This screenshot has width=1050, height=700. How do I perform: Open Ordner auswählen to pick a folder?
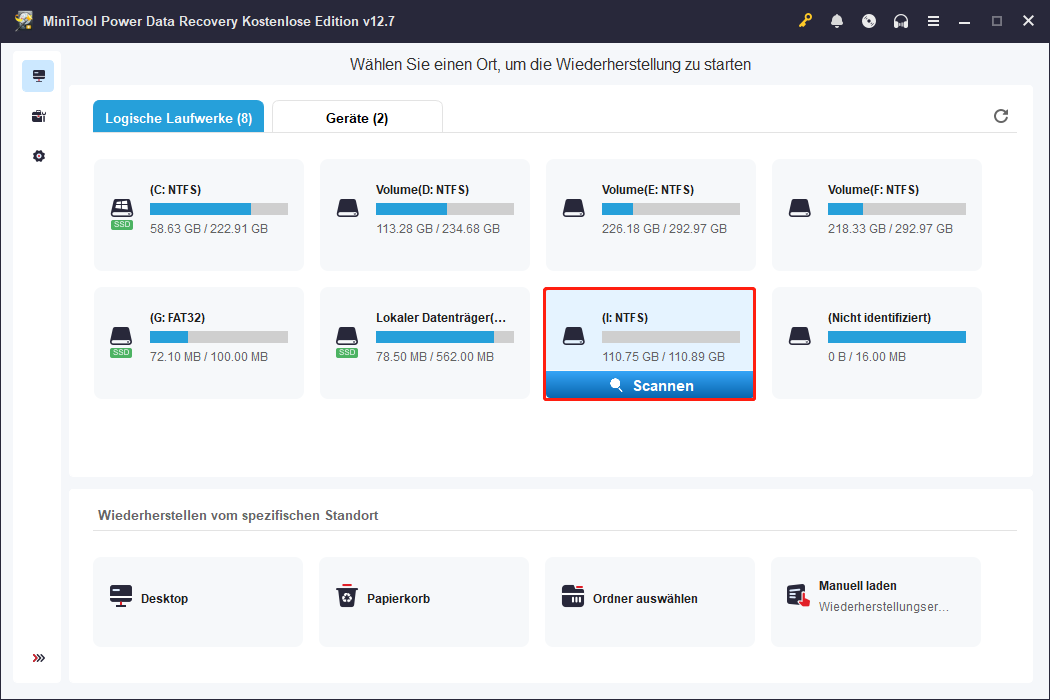pyautogui.click(x=649, y=601)
